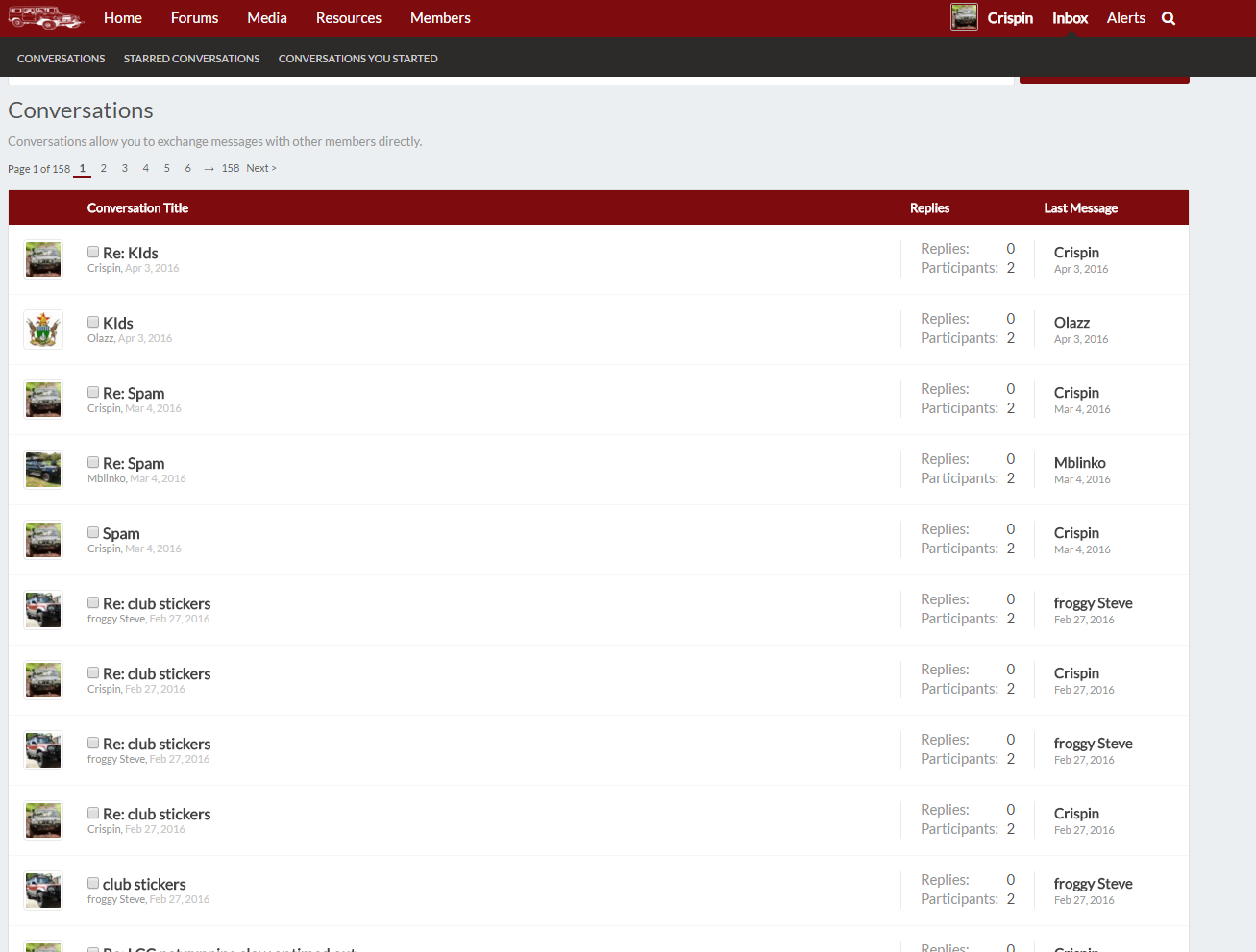The height and width of the screenshot is (952, 1256).
Task: Go to page 5 of conversations
Action: pyautogui.click(x=167, y=168)
